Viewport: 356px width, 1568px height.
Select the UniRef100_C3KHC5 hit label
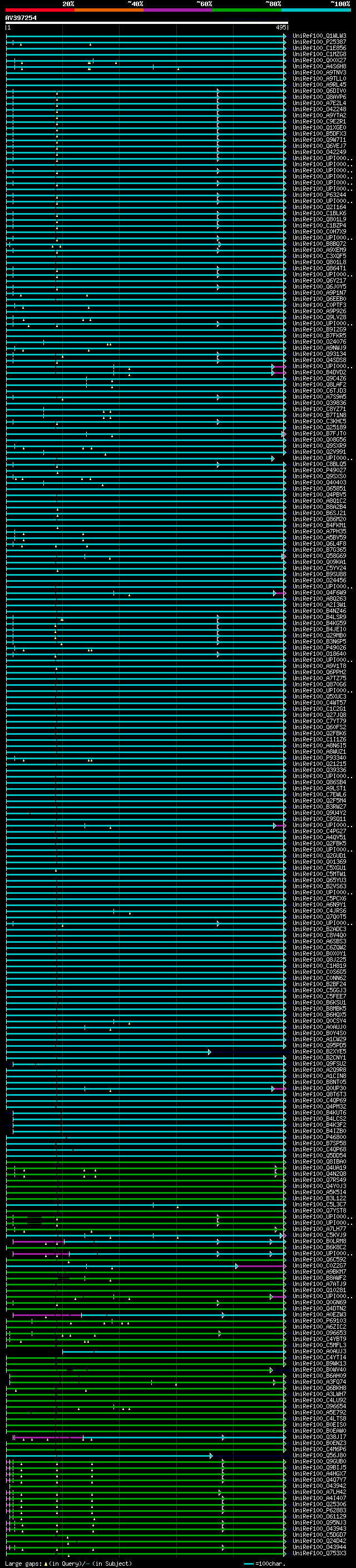click(319, 421)
